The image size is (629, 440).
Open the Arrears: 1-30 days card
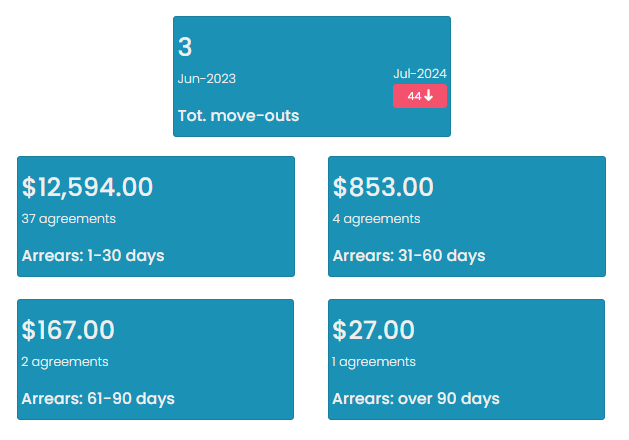[156, 217]
